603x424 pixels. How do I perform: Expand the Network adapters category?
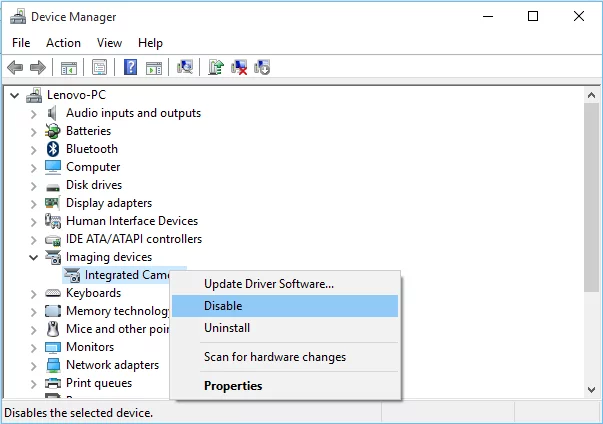(34, 365)
